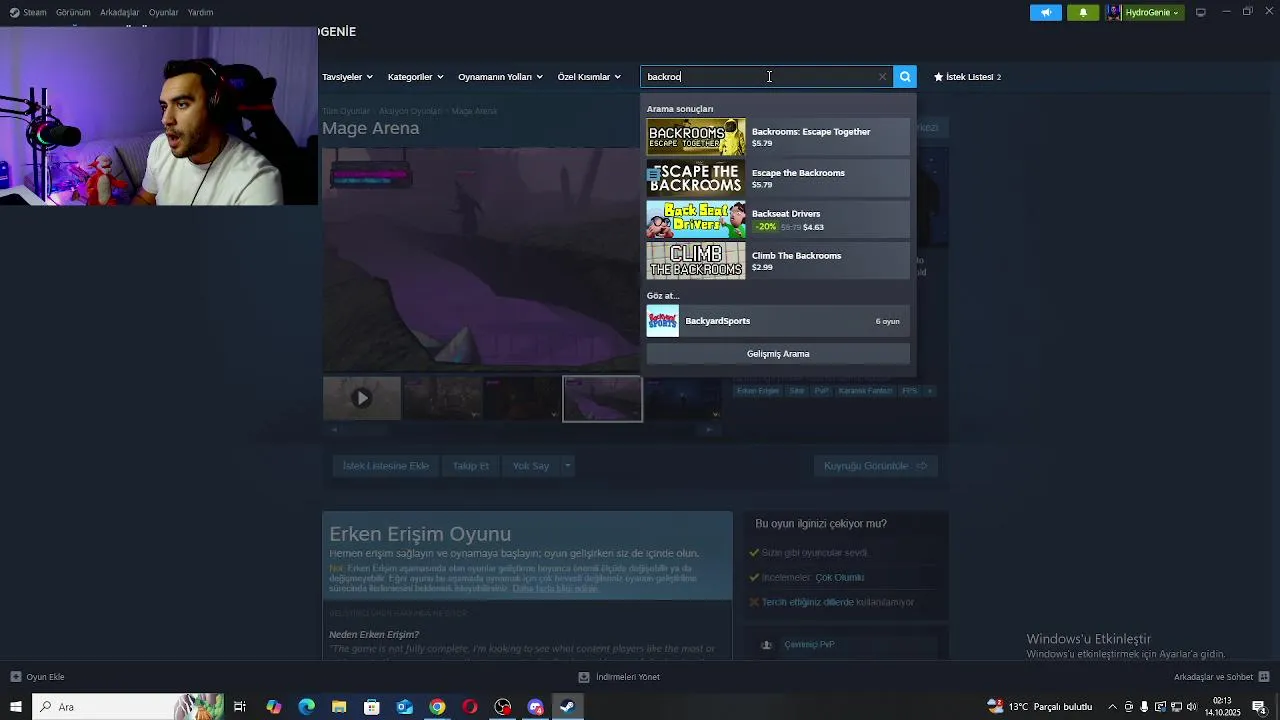Image resolution: width=1280 pixels, height=720 pixels.
Task: Click the blue search magnifier button
Action: click(x=905, y=76)
